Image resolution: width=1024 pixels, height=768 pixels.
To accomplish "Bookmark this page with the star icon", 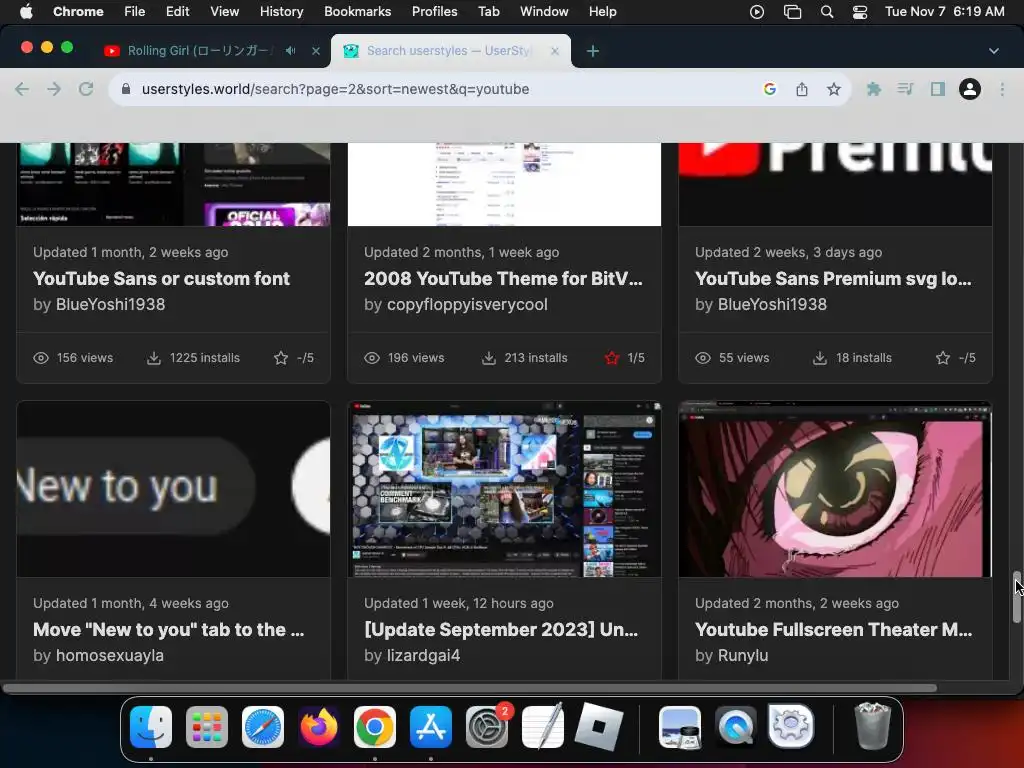I will 833,89.
